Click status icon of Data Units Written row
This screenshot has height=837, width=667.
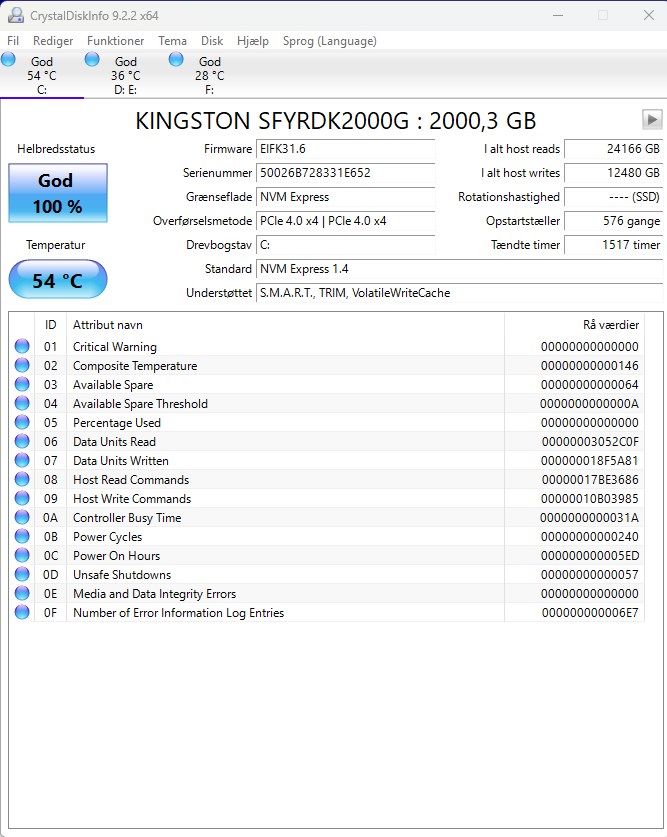click(22, 460)
